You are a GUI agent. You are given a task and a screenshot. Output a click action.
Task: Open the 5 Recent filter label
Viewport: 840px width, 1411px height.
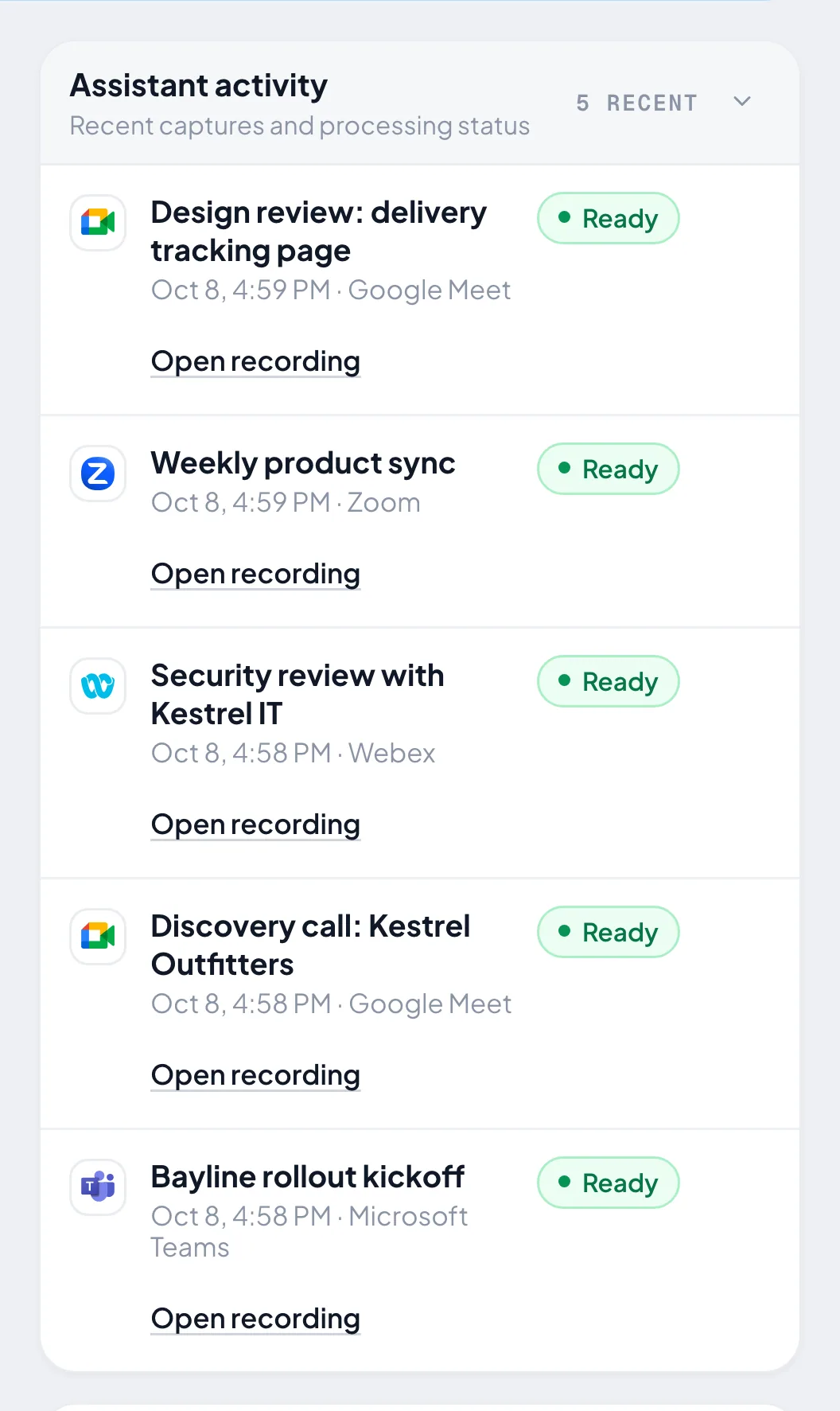[636, 103]
